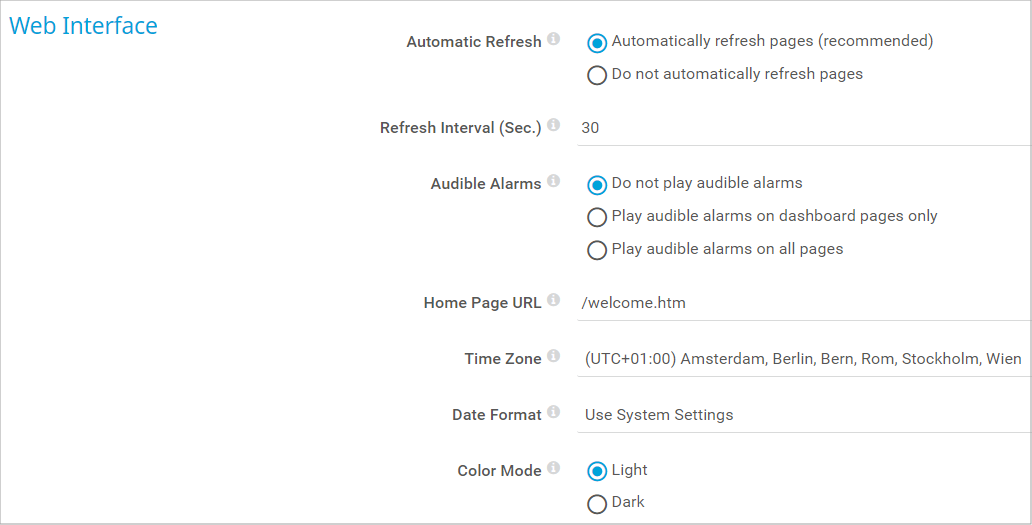
Task: Click the info icon beside Automatic Refresh
Action: click(x=554, y=40)
